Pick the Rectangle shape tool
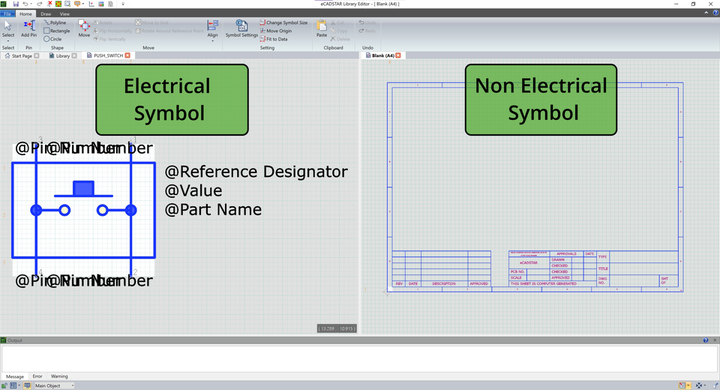The image size is (720, 390). click(x=57, y=31)
